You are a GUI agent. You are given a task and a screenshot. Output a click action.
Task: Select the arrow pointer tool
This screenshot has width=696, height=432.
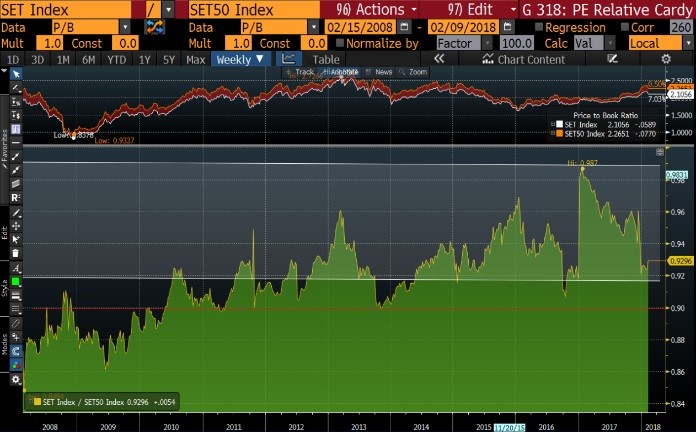pos(16,74)
